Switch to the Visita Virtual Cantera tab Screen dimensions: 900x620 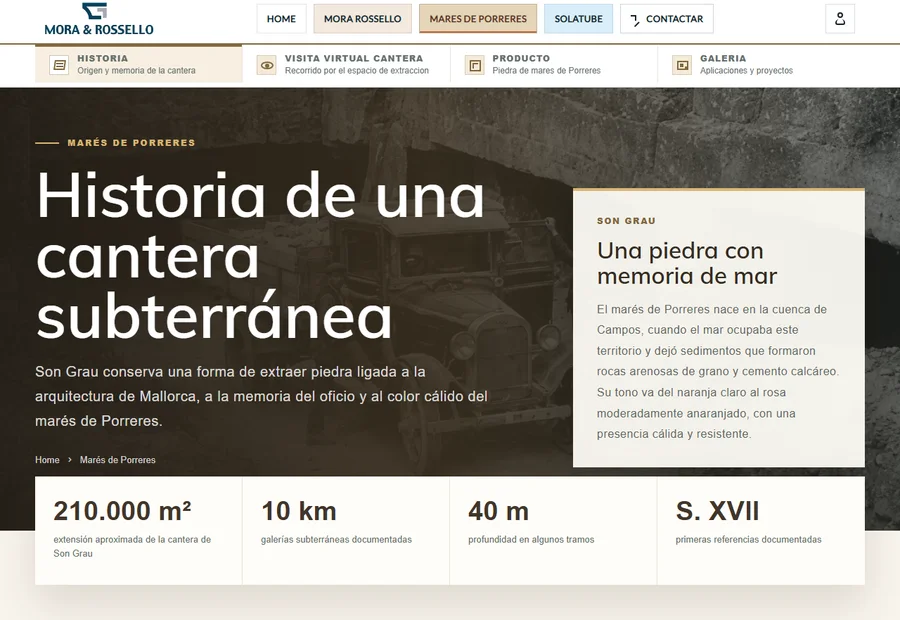[346, 64]
